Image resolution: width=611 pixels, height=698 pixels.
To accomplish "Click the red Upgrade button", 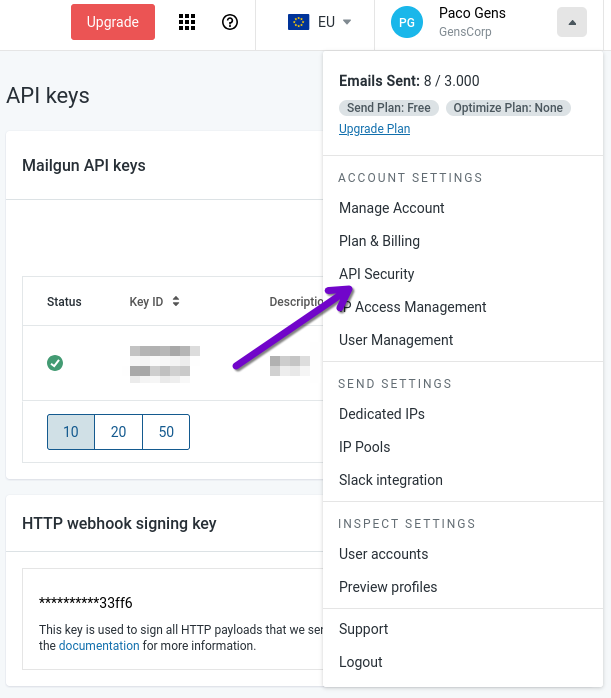I will [113, 22].
